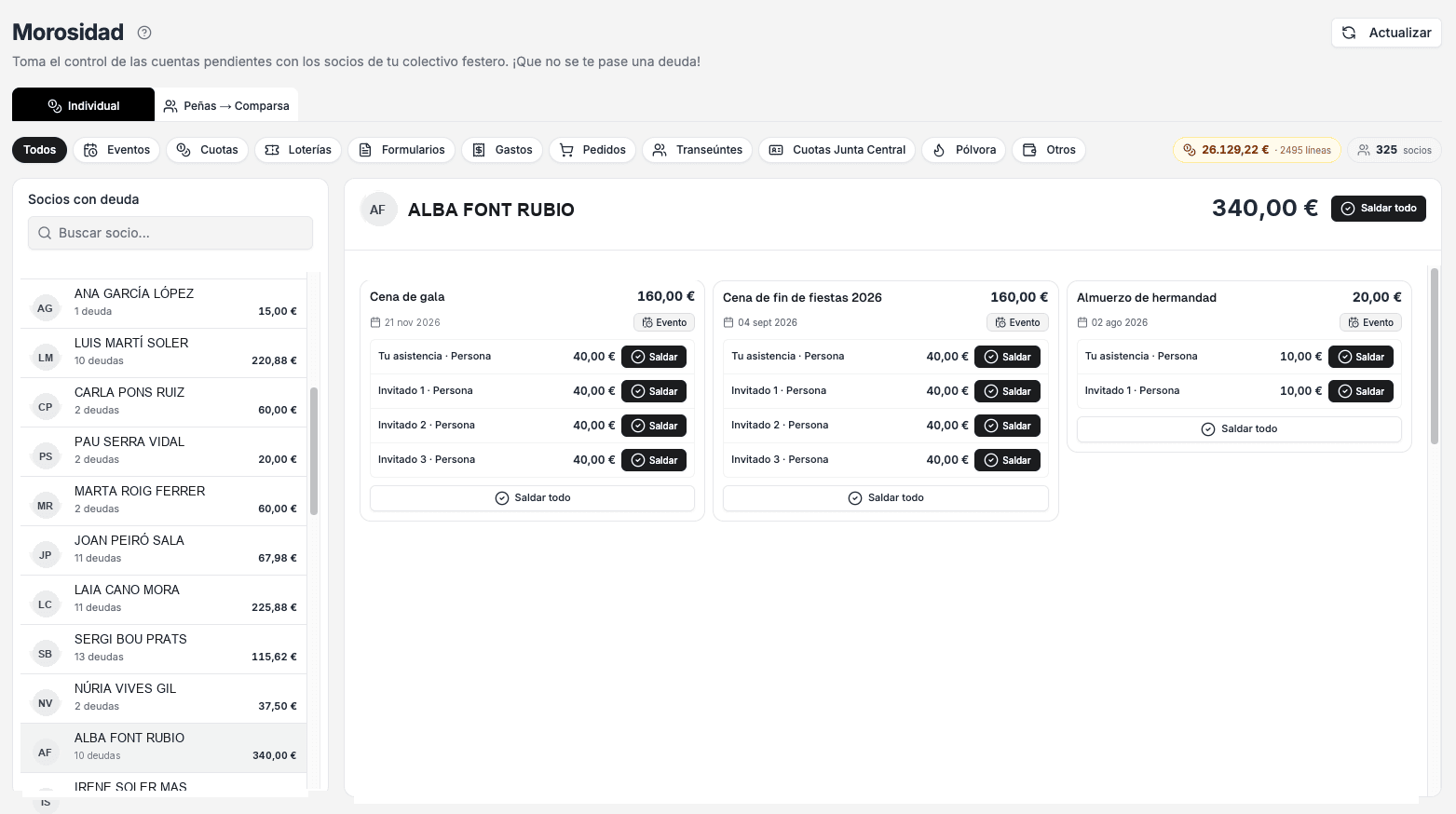
Task: Focus the Buscar socio search field
Action: [x=170, y=233]
